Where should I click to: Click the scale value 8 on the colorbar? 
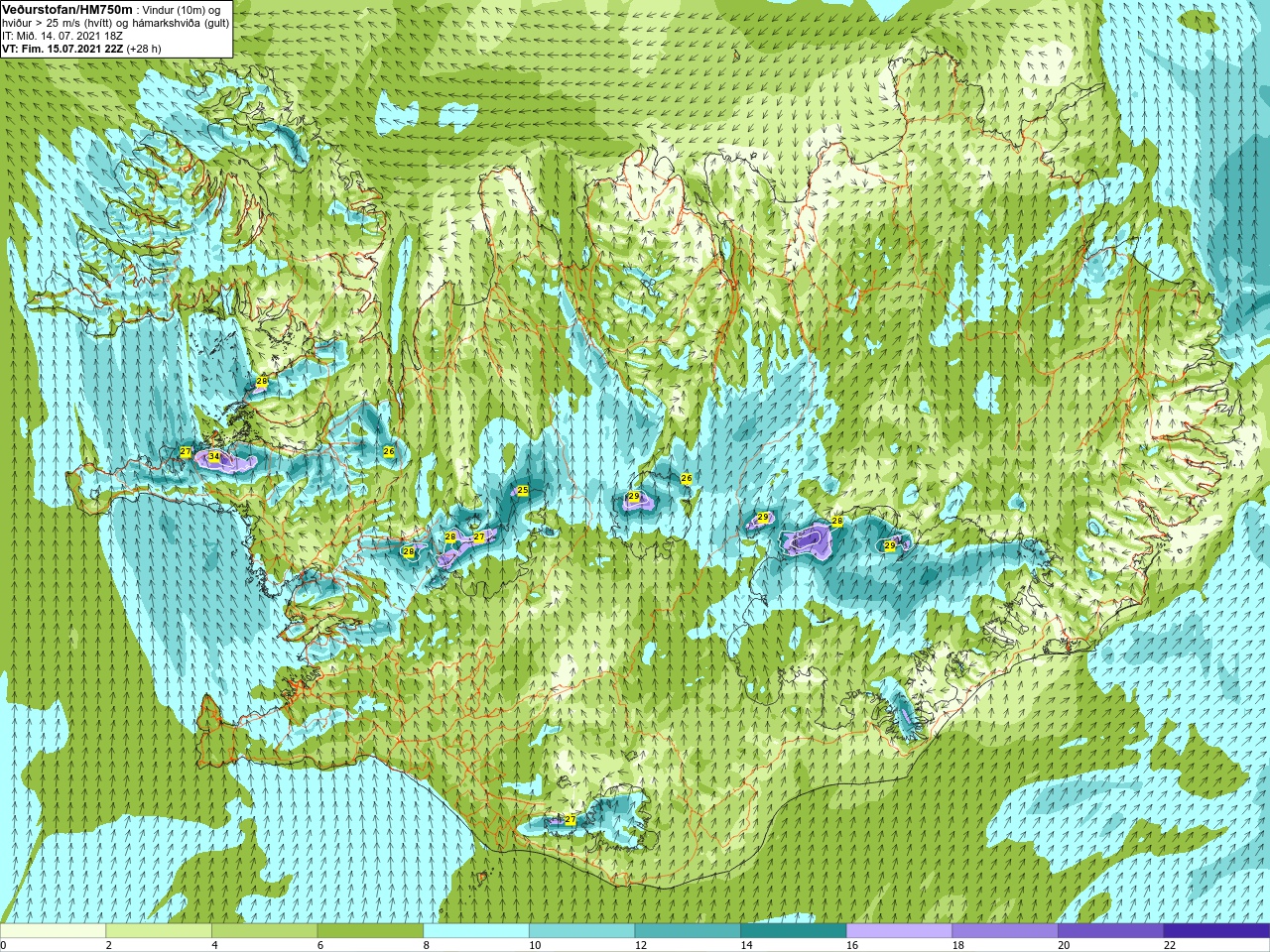click(x=428, y=945)
